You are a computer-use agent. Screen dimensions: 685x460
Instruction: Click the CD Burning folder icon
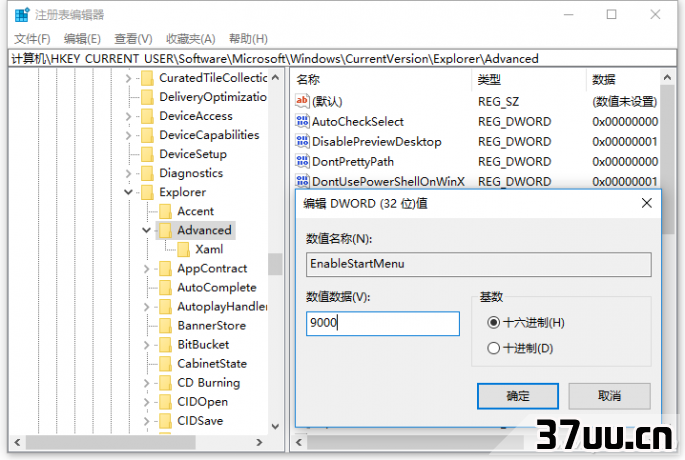click(x=166, y=383)
